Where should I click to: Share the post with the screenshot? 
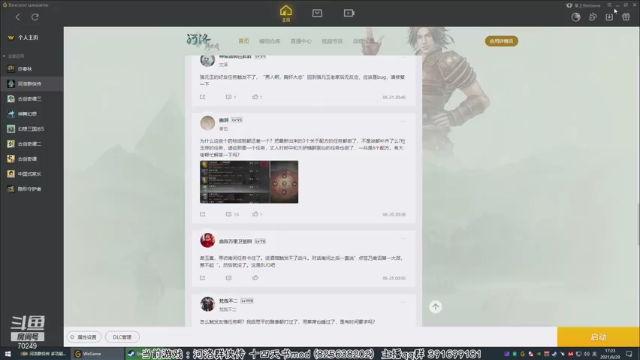(202, 214)
